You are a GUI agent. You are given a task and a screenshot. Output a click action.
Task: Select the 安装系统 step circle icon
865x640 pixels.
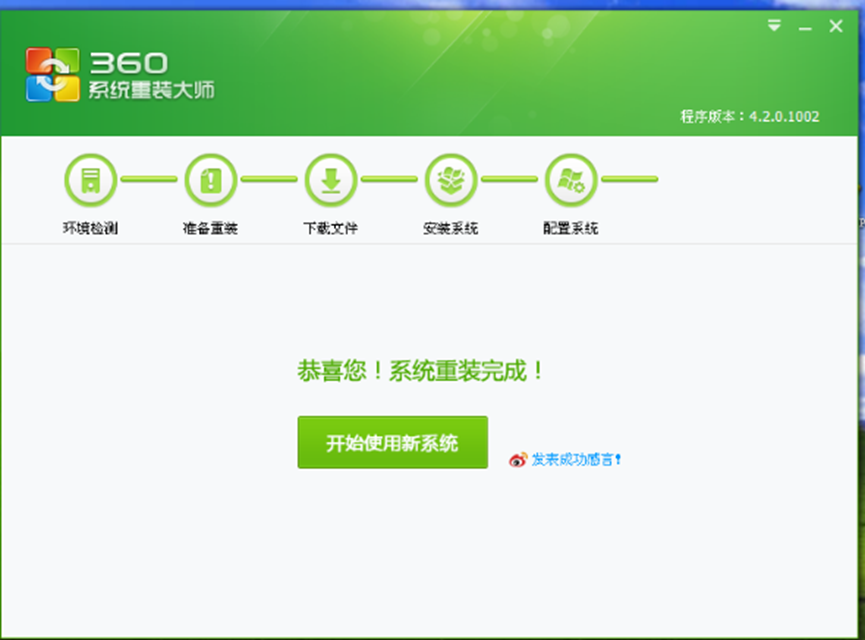[451, 180]
